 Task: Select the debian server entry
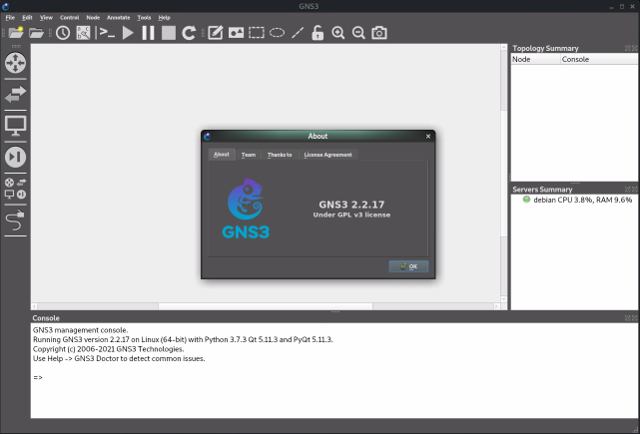[x=577, y=200]
